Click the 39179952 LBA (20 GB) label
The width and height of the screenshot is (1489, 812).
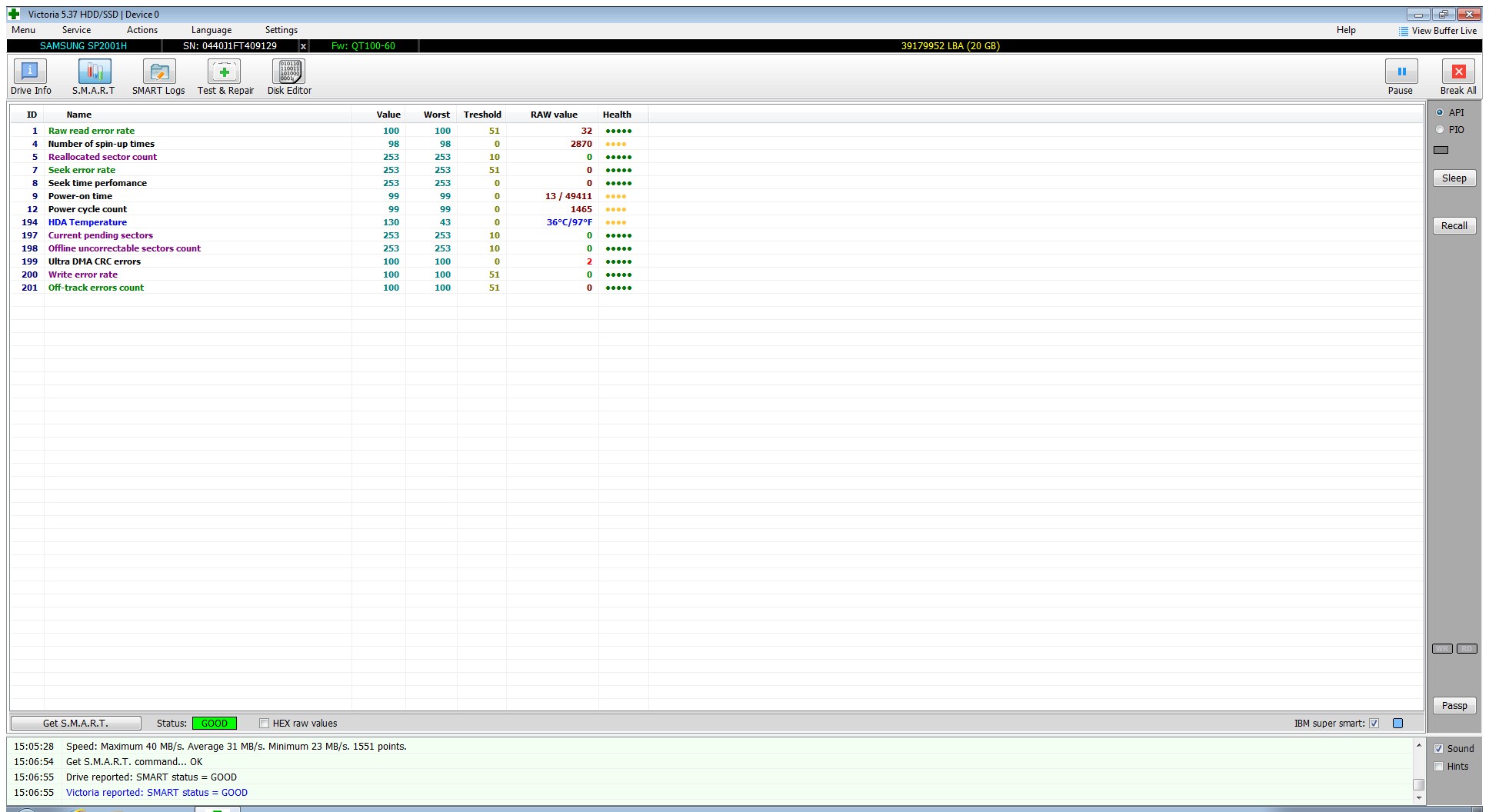tap(950, 46)
